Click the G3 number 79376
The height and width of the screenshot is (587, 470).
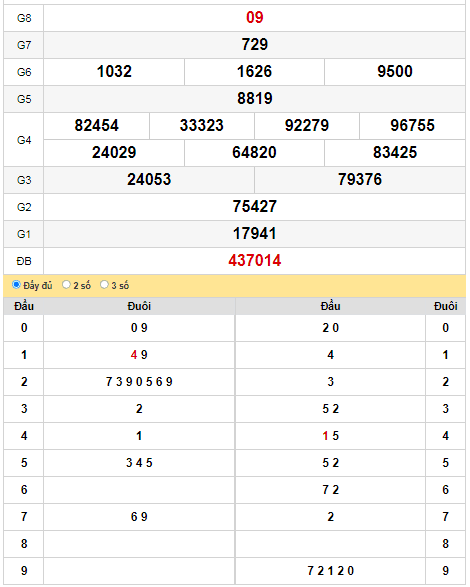[360, 179]
